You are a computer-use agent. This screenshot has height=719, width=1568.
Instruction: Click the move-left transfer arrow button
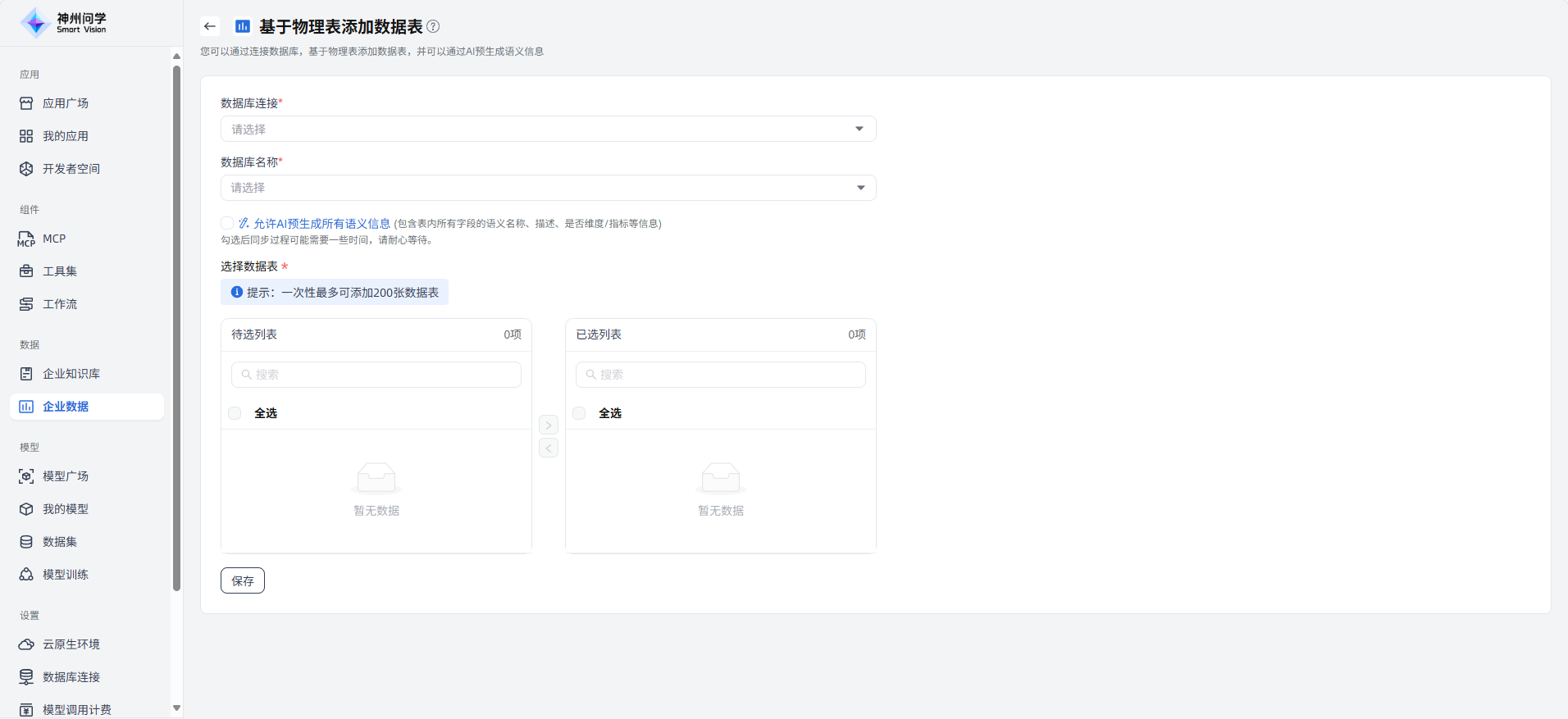point(549,448)
